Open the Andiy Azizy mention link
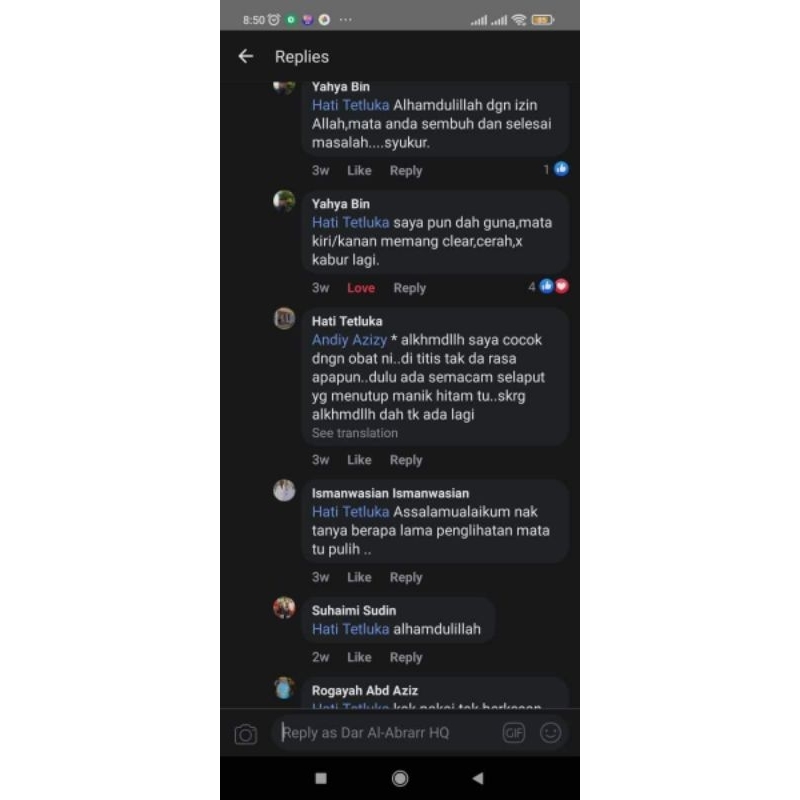This screenshot has height=800, width=800. [349, 340]
